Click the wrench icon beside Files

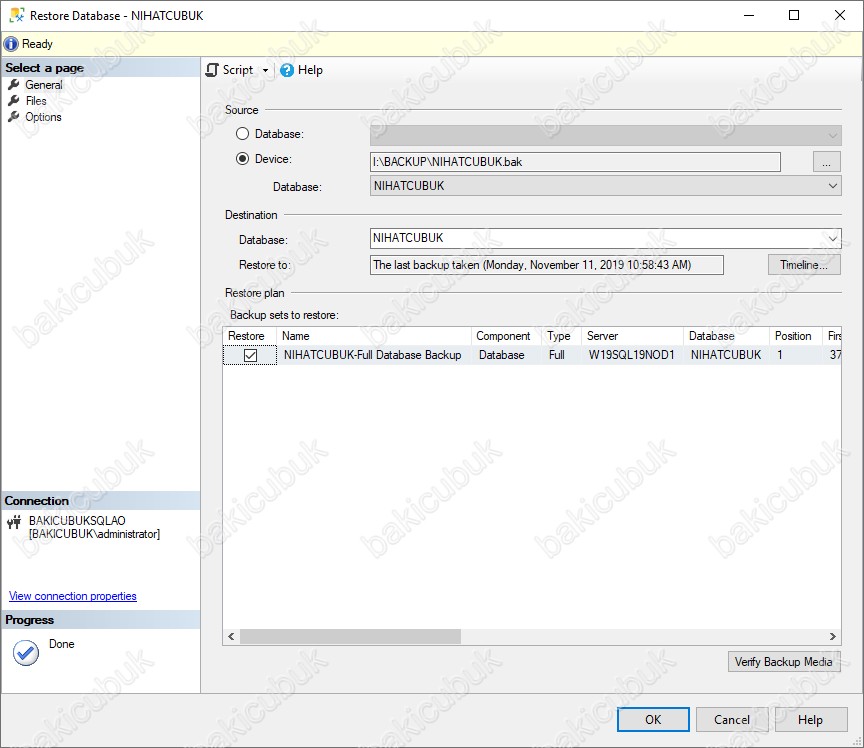click(14, 100)
